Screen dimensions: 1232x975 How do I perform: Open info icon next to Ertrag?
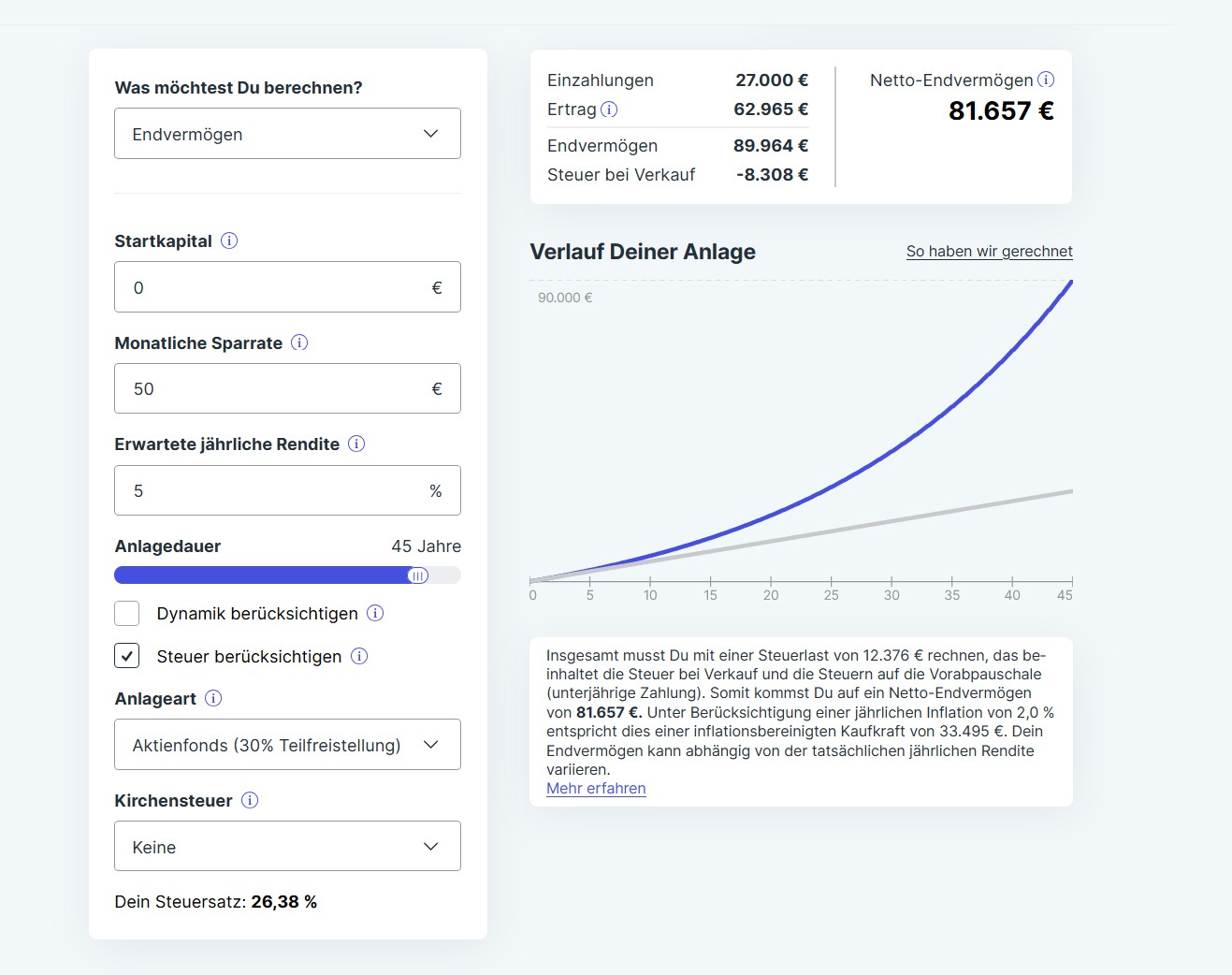click(609, 109)
